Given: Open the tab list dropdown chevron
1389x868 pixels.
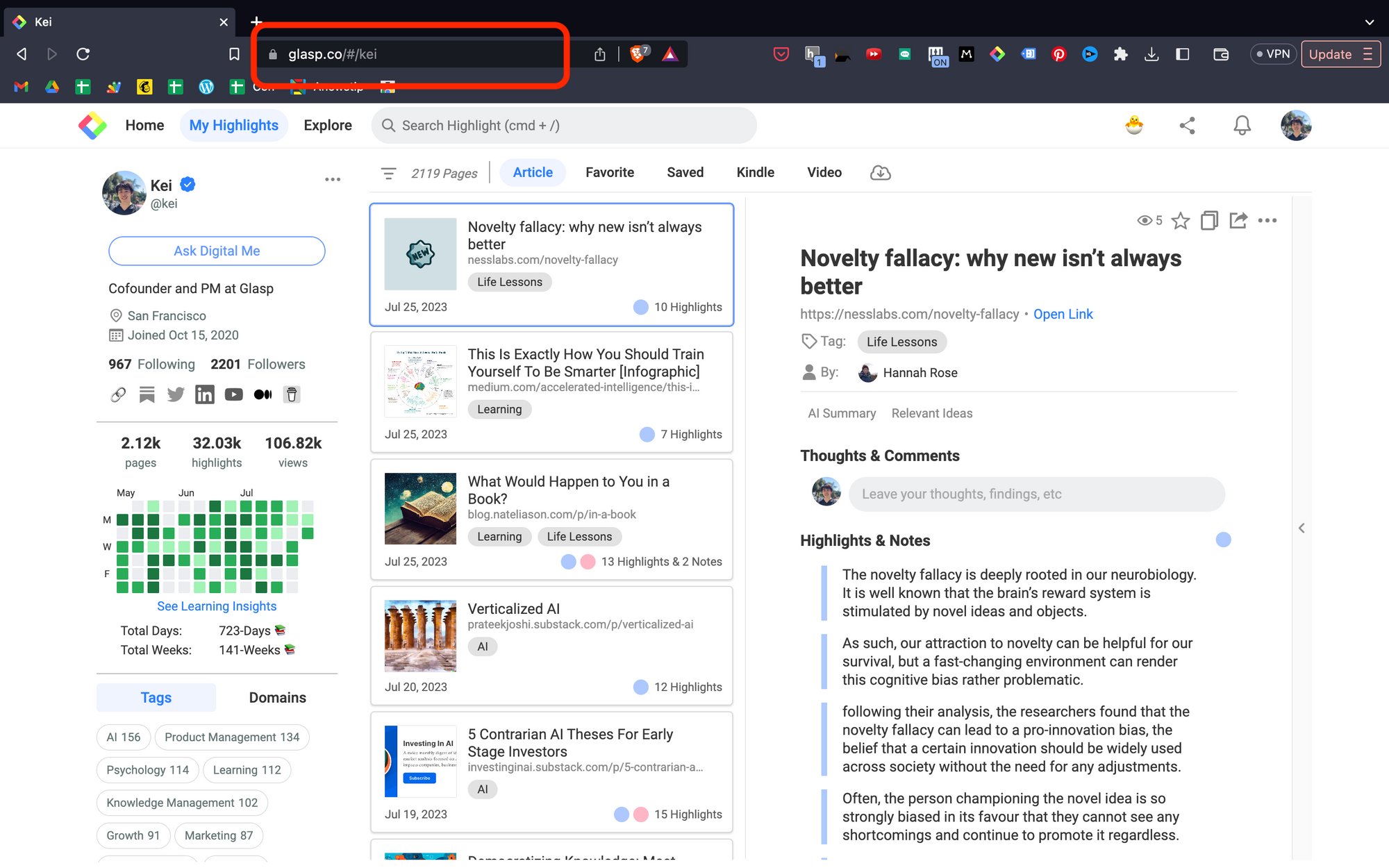Looking at the screenshot, I should point(1370,22).
